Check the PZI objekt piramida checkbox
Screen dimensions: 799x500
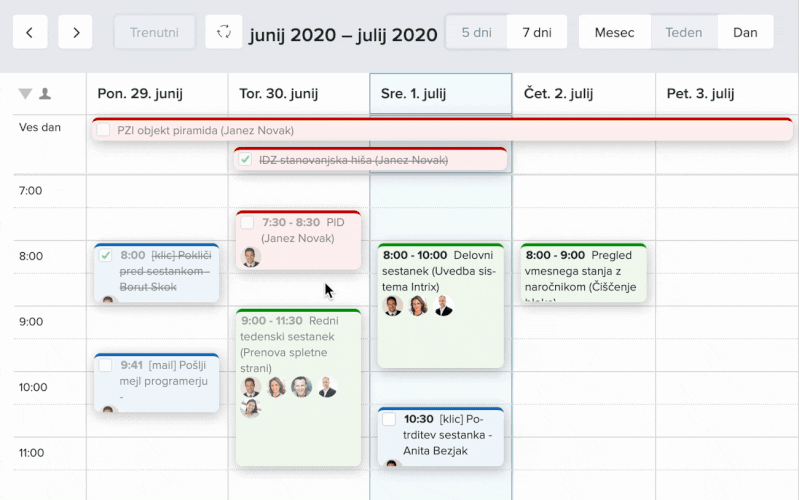tap(102, 130)
